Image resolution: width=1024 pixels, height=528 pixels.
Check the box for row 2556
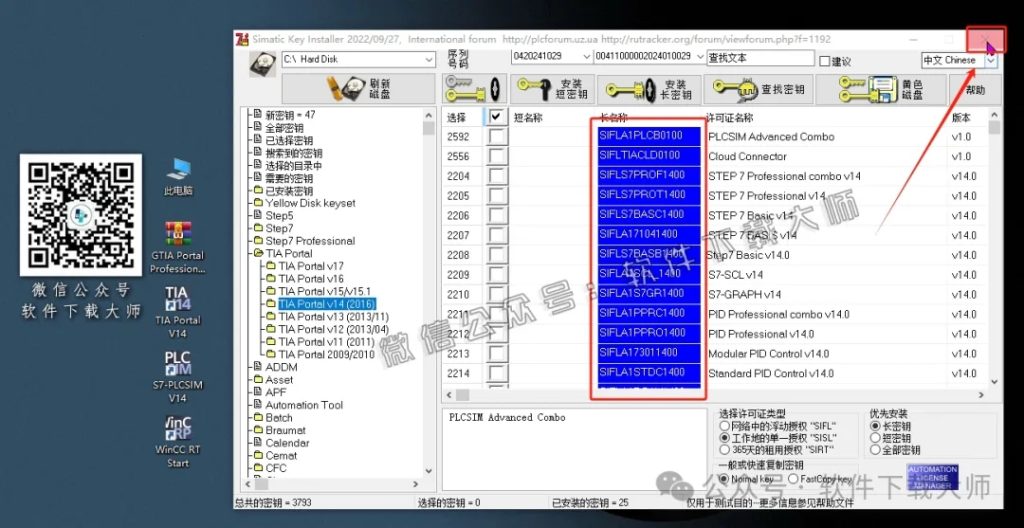click(x=497, y=156)
